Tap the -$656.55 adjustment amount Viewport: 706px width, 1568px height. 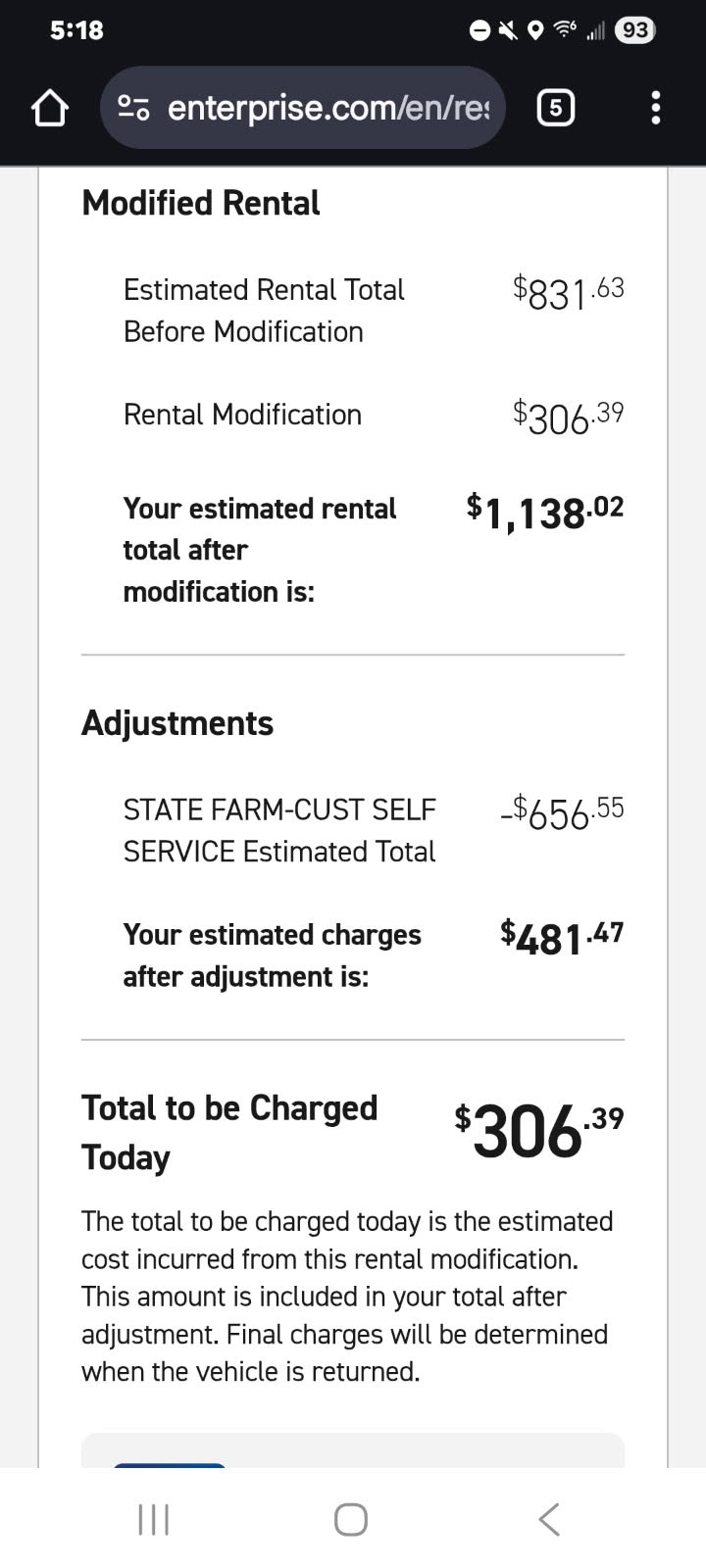point(561,812)
